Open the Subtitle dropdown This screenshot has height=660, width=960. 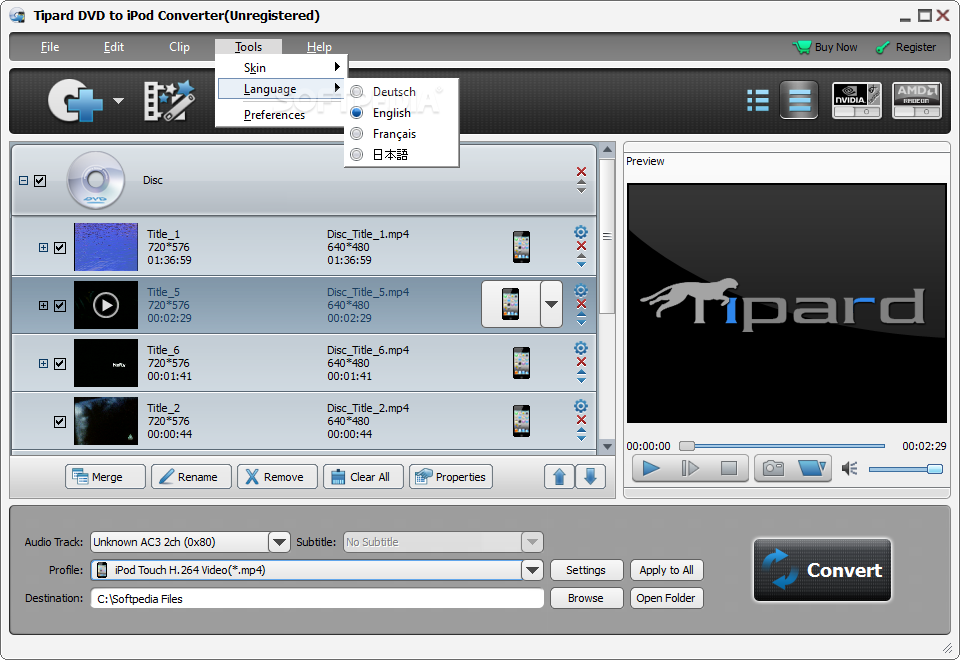click(532, 542)
